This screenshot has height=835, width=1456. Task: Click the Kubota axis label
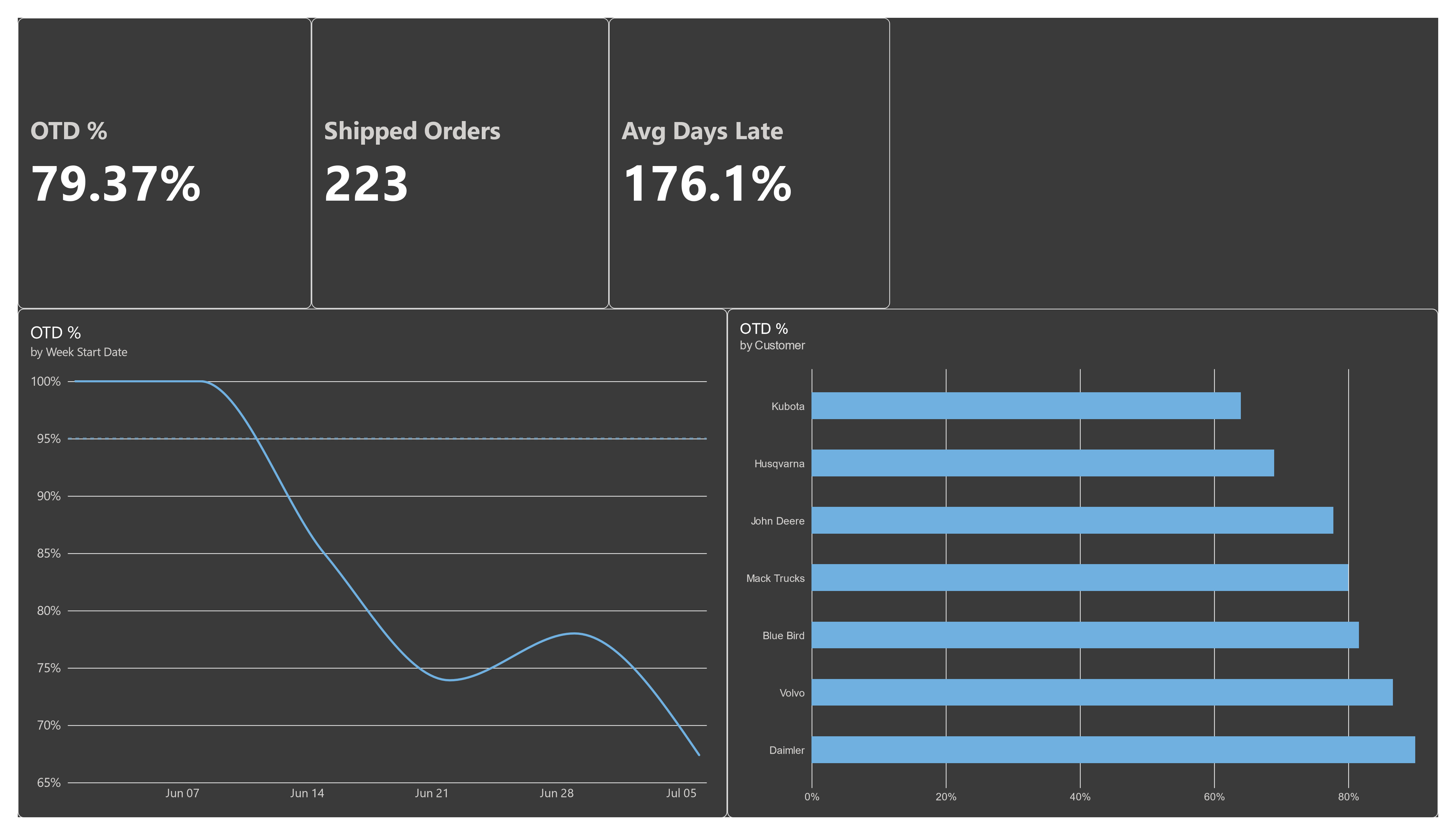point(788,406)
